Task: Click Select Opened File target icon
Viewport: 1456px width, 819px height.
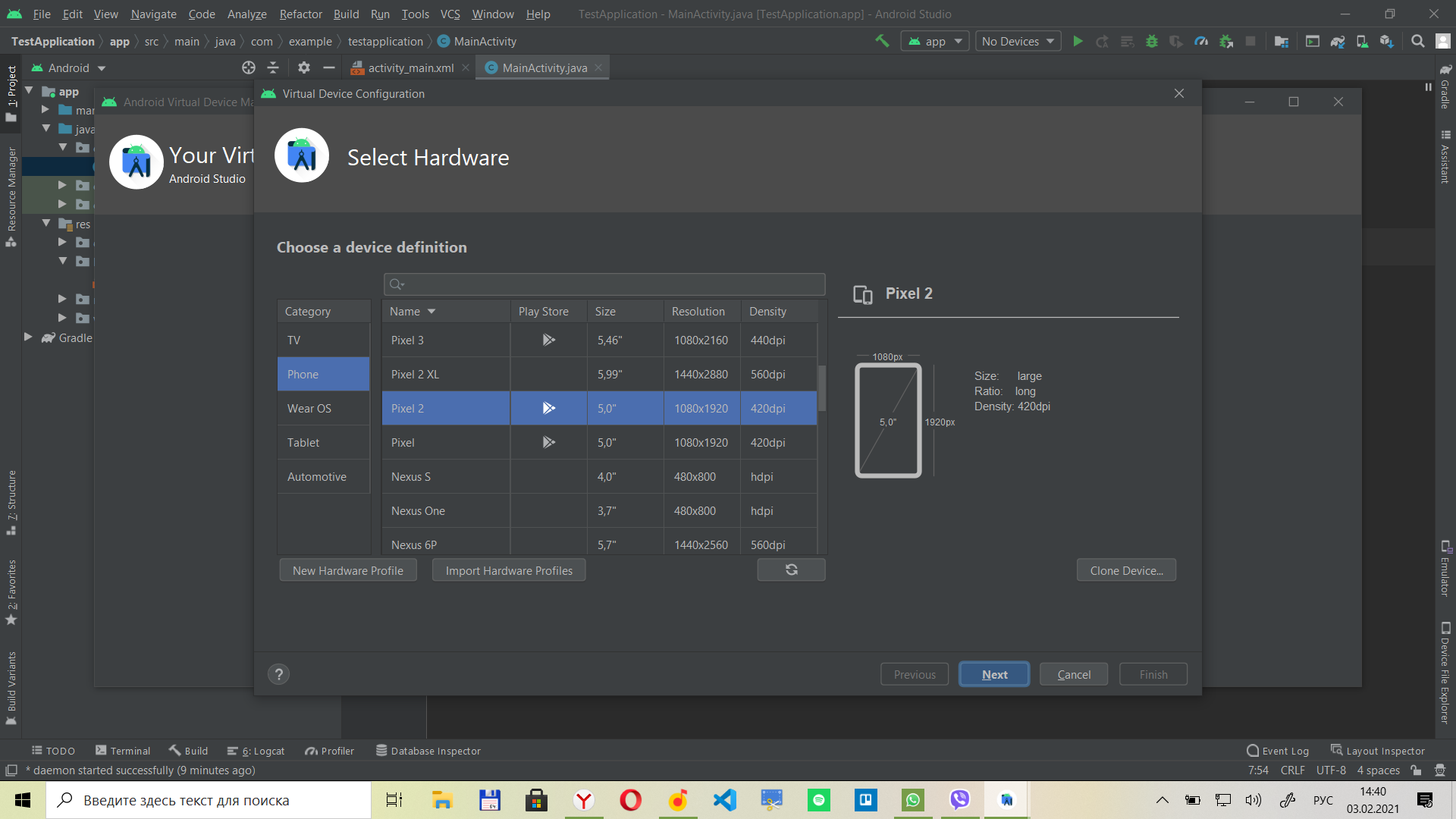Action: pyautogui.click(x=249, y=67)
